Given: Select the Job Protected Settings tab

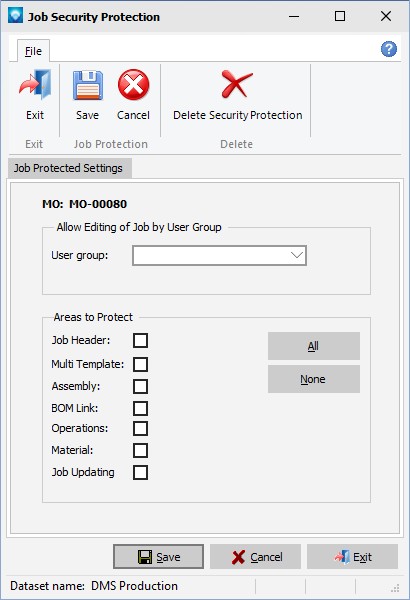Looking at the screenshot, I should [x=69, y=168].
